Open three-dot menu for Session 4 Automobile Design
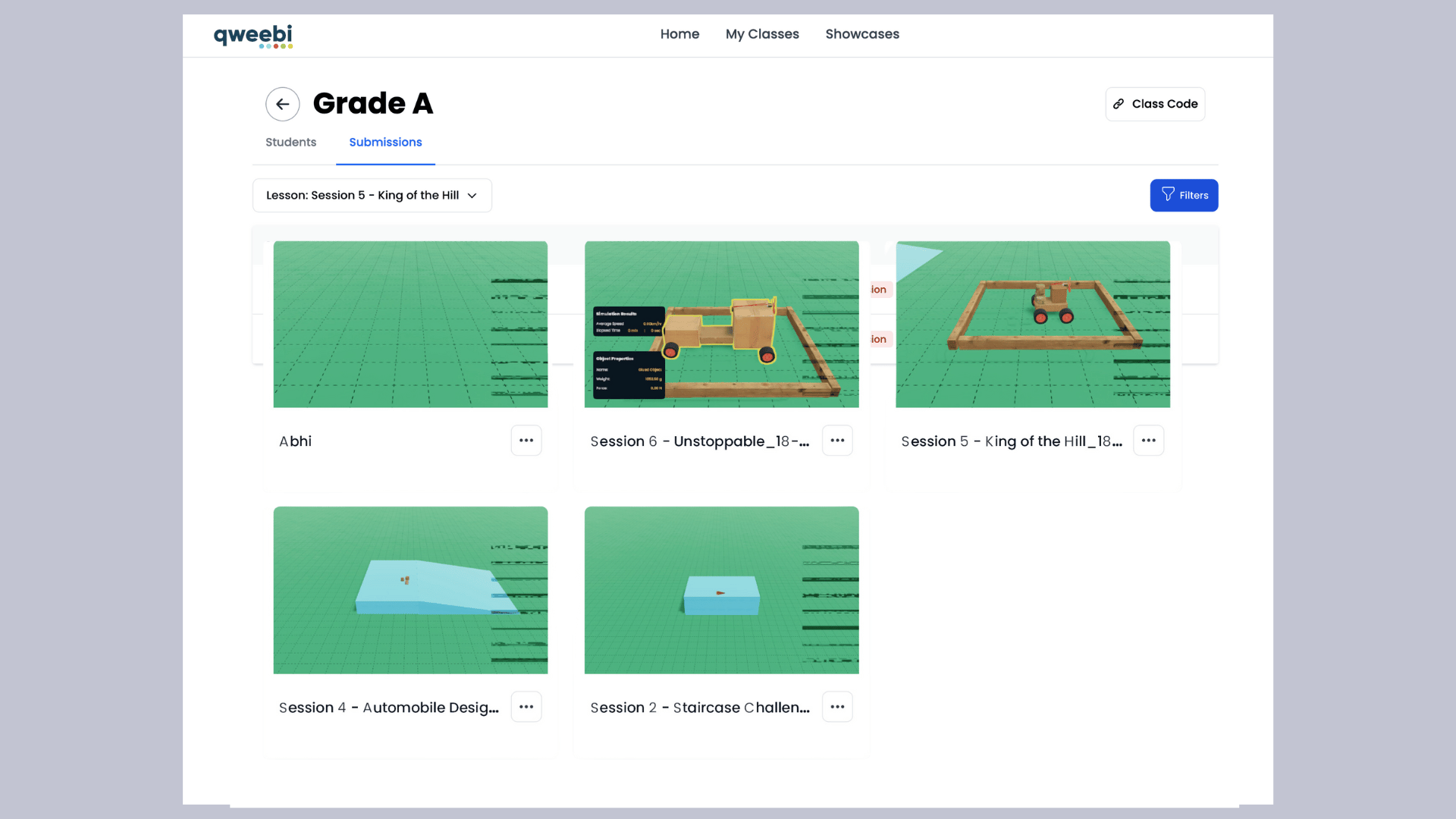This screenshot has width=1456, height=819. [526, 707]
